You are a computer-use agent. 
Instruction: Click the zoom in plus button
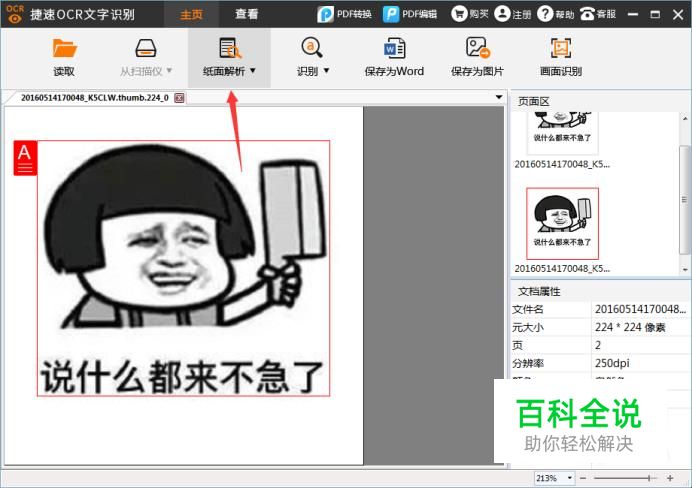click(x=670, y=478)
